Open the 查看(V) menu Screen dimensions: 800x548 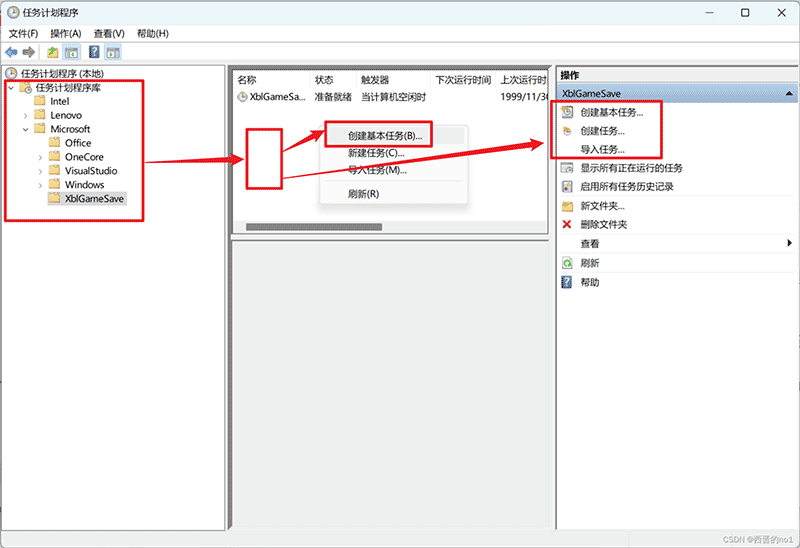(x=109, y=33)
